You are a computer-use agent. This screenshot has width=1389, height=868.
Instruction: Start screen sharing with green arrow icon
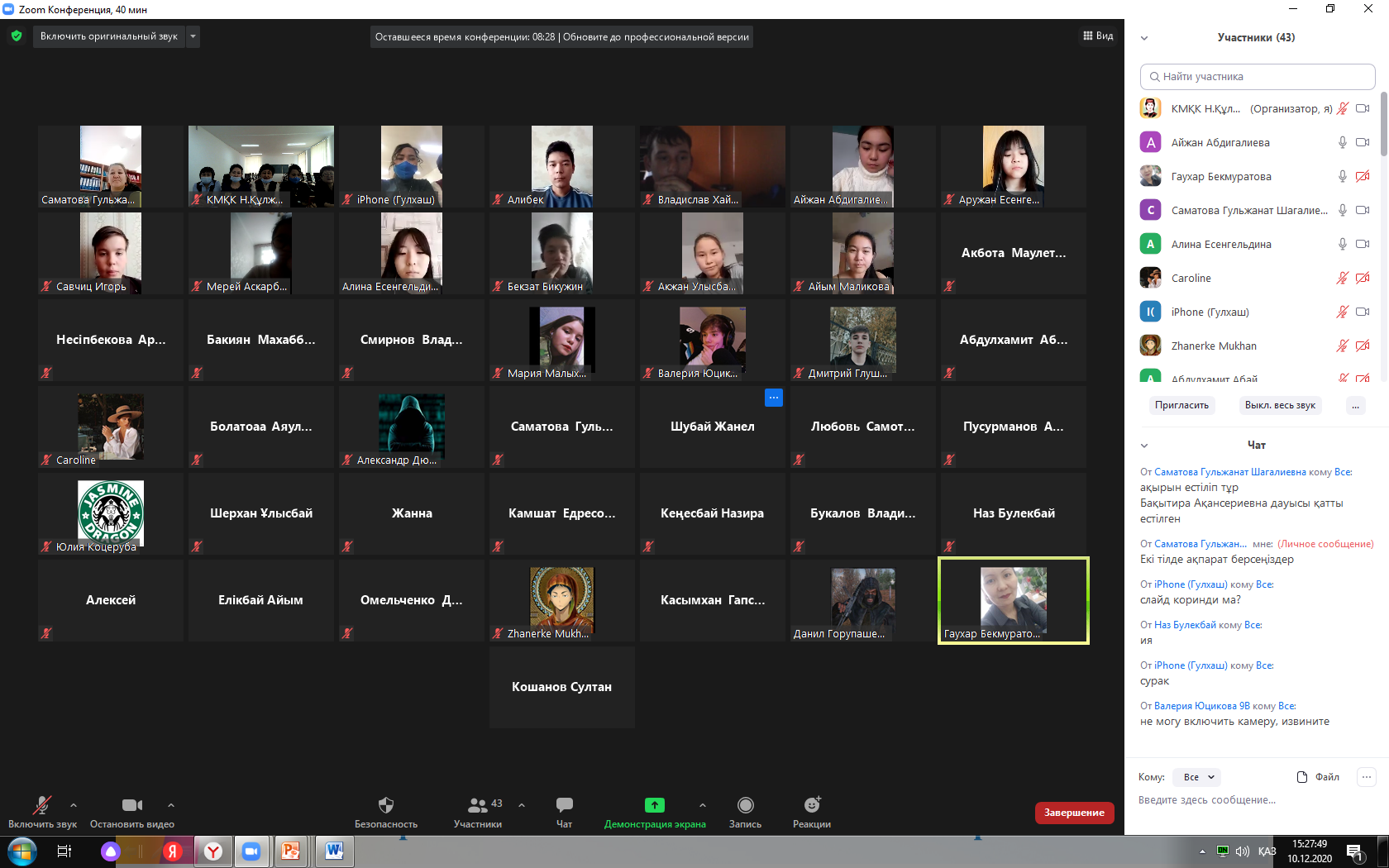click(x=654, y=805)
